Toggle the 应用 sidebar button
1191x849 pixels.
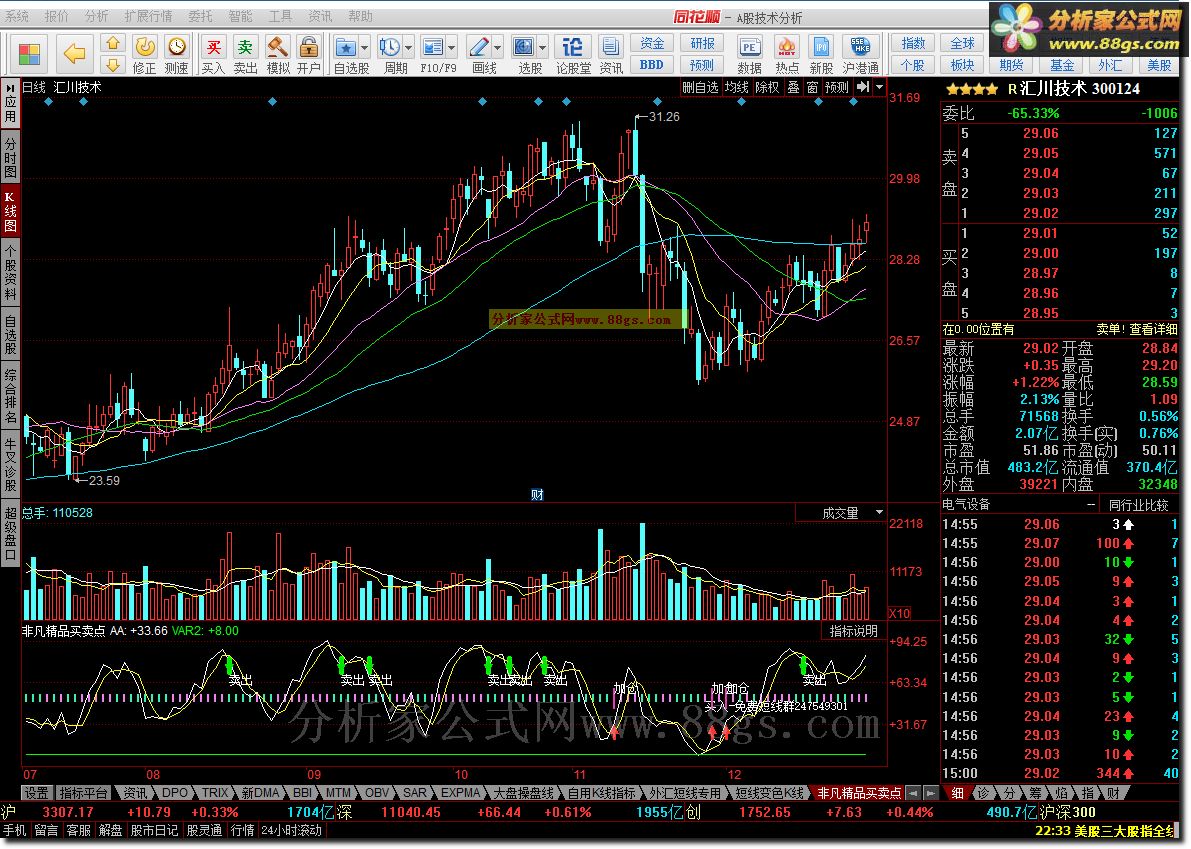point(10,103)
